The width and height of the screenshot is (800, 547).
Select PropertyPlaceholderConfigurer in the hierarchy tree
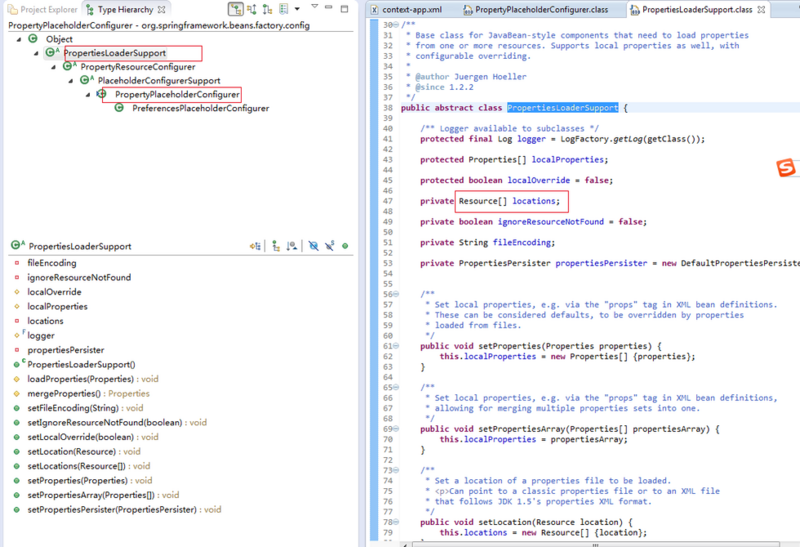(x=177, y=94)
